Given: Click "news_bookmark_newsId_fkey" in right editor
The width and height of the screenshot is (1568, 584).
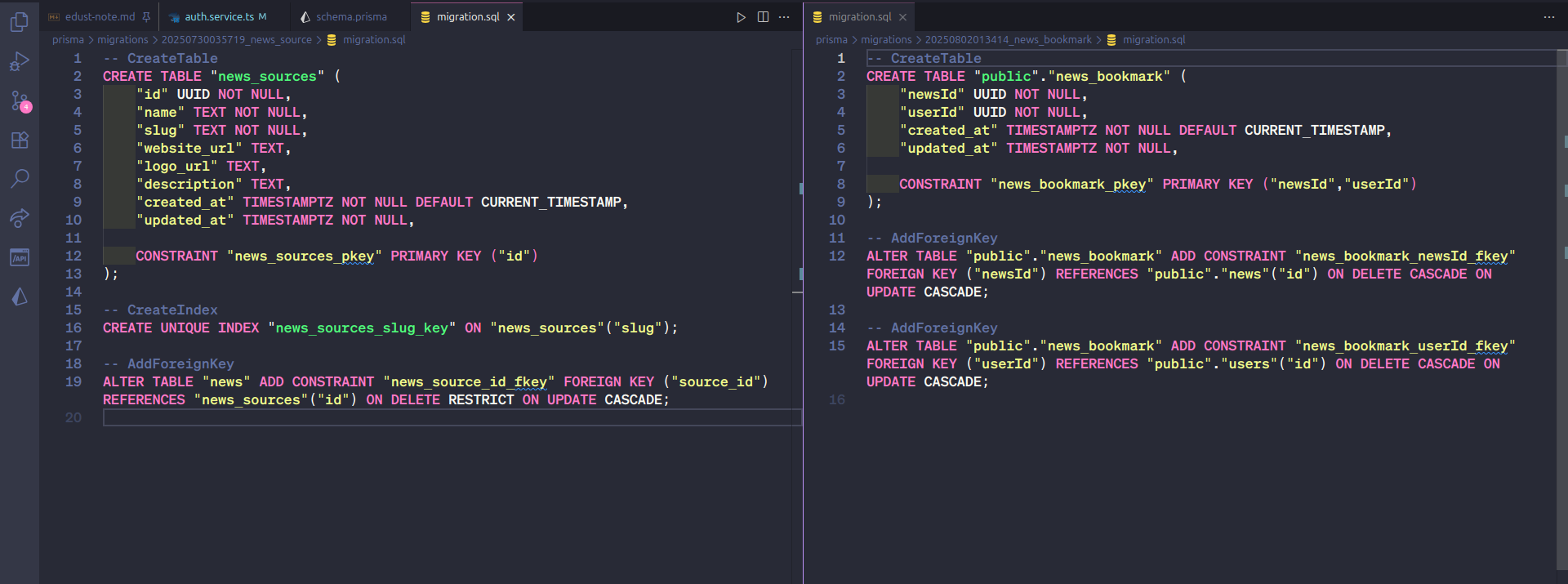Looking at the screenshot, I should [x=1405, y=256].
